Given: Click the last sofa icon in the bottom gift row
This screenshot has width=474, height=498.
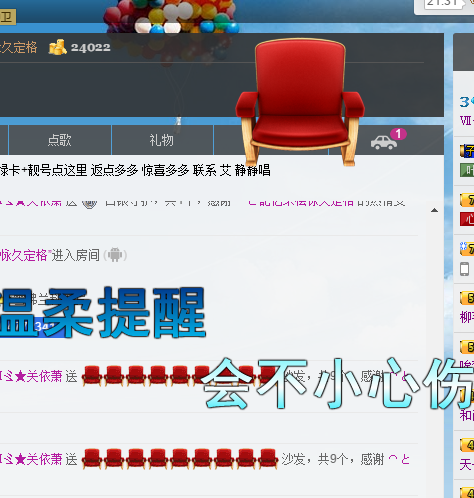Looking at the screenshot, I should 268,459.
